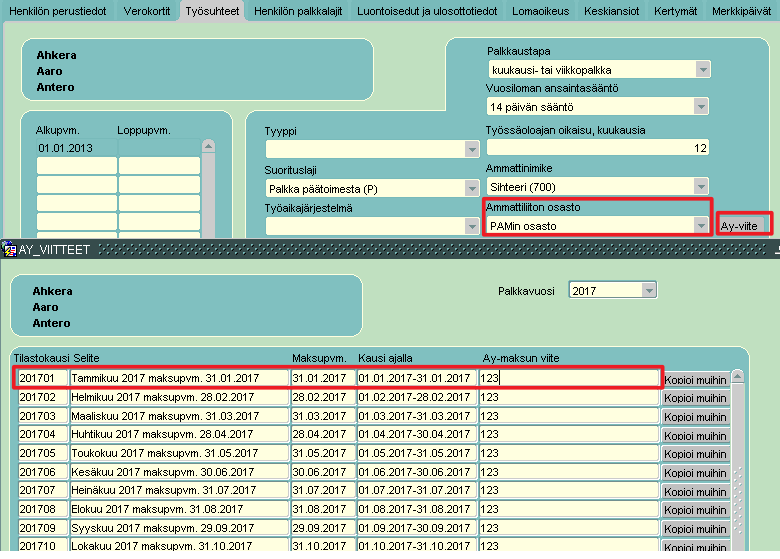Click Kopioi muihin for row 201705
Viewport: 780px width, 559px height.
pos(695,455)
